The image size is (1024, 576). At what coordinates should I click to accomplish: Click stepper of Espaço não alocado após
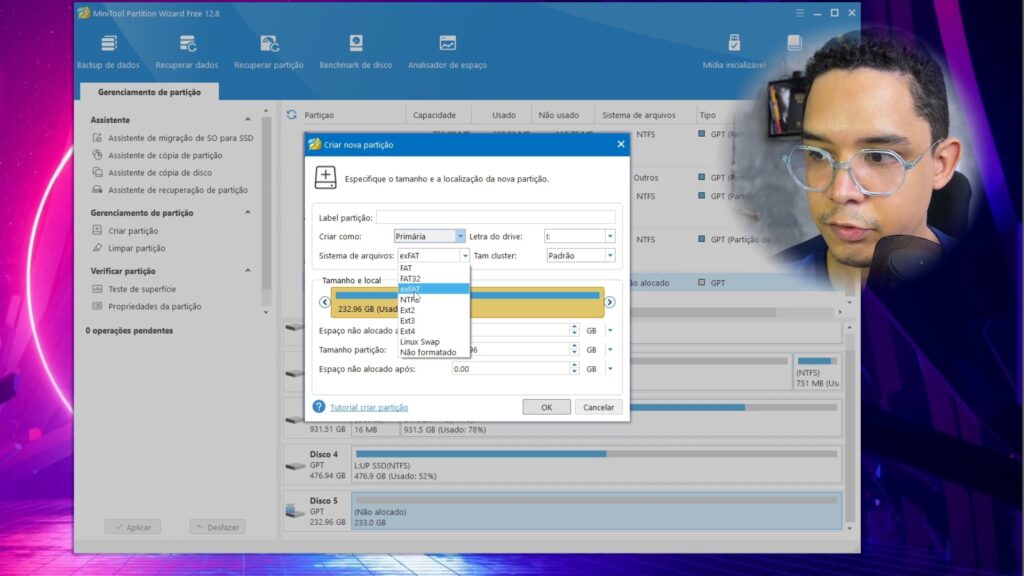tap(574, 369)
